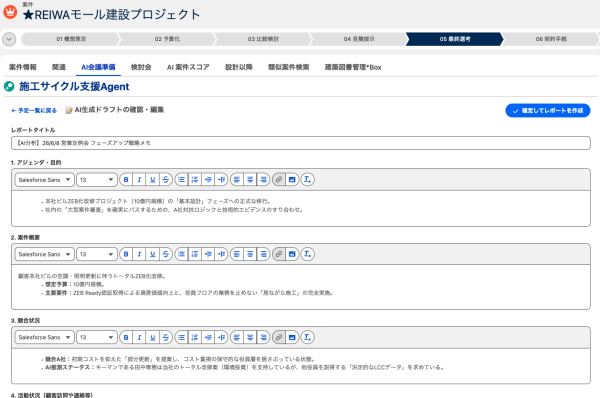Insert link in the 競合状況 editor
The image size is (600, 398).
279,338
